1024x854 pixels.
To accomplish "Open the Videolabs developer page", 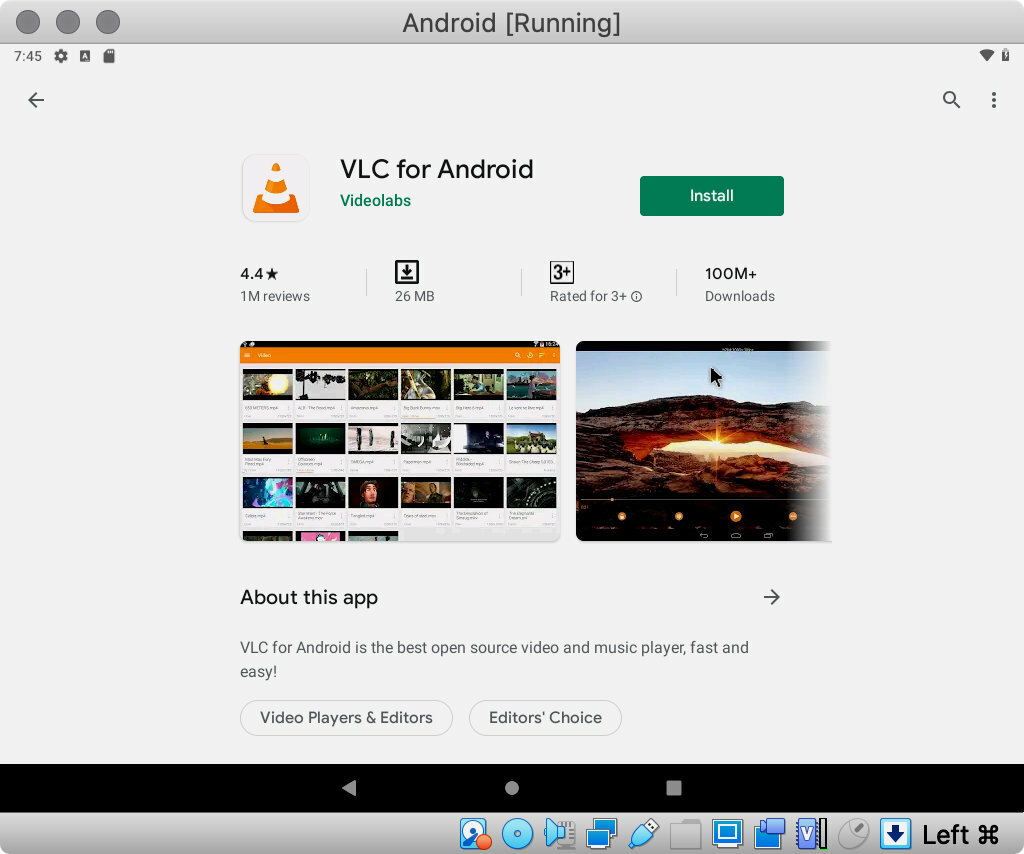I will (x=375, y=200).
